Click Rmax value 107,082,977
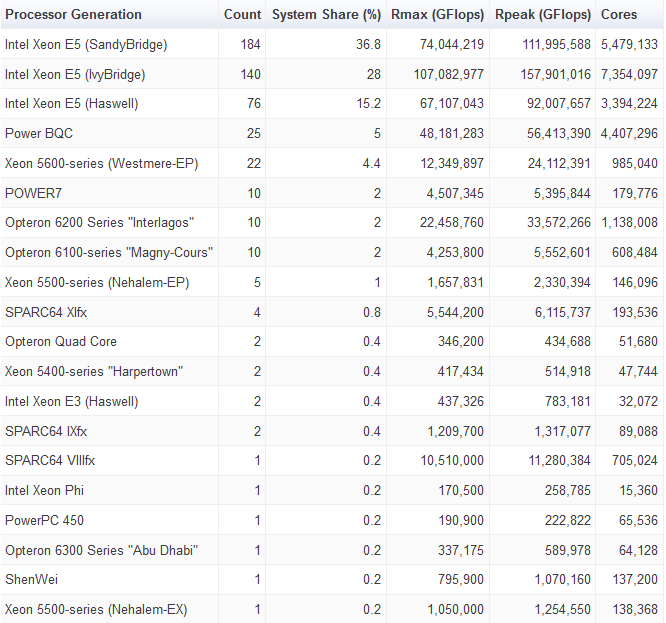 click(x=449, y=75)
